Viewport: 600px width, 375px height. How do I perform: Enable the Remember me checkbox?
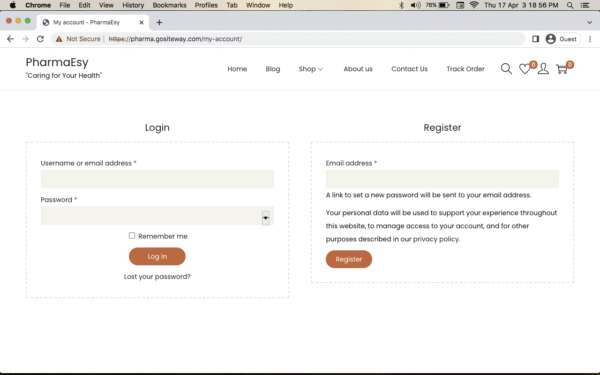132,235
